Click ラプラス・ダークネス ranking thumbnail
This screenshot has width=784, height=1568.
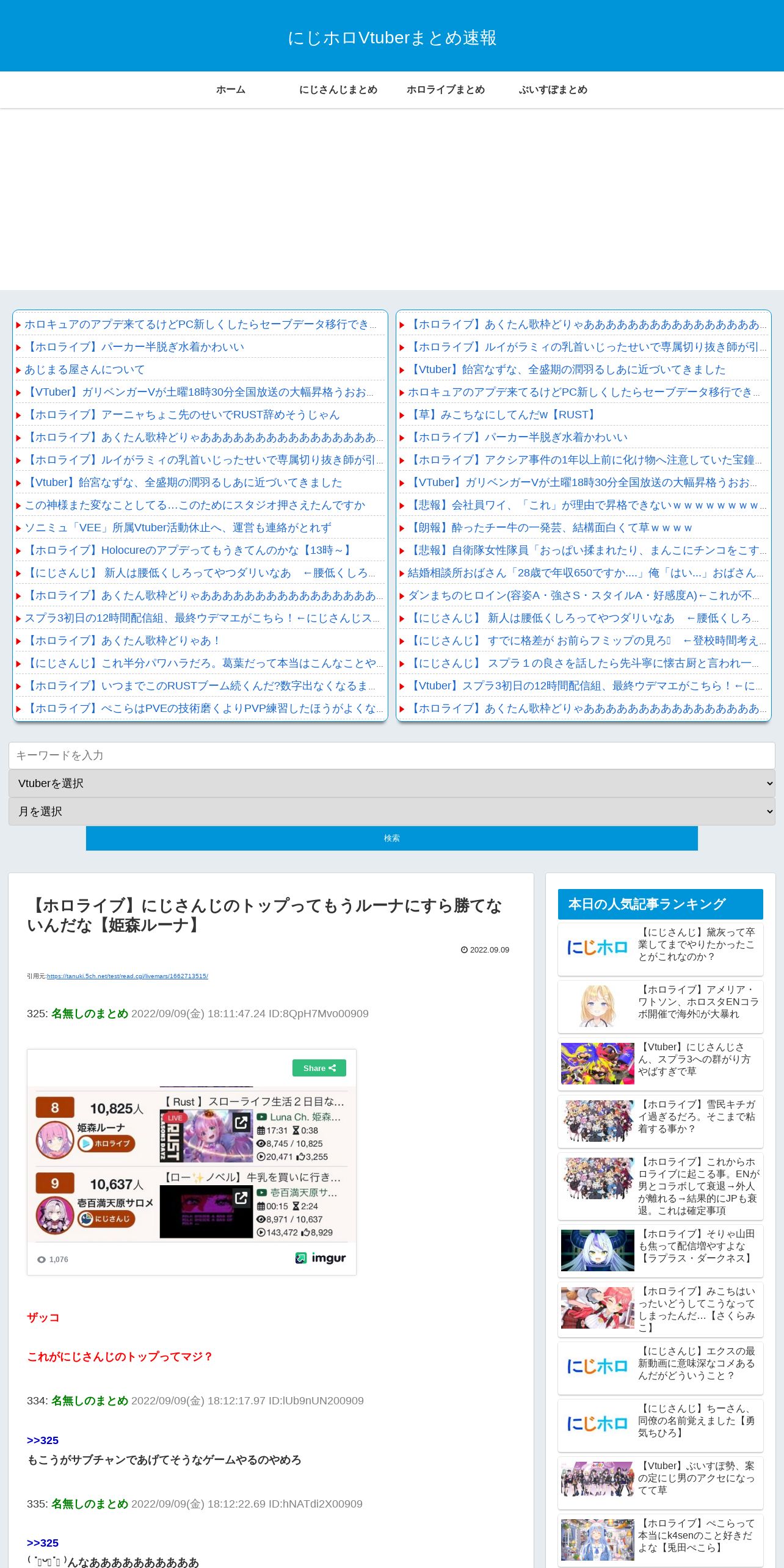[598, 1250]
